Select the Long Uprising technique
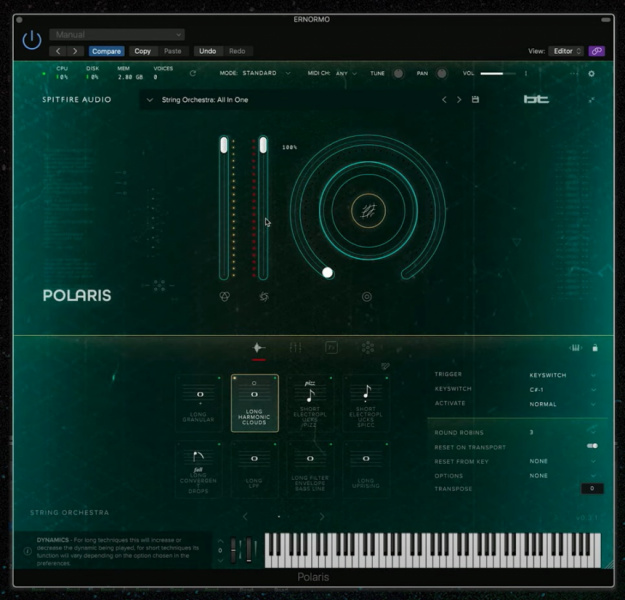This screenshot has height=600, width=625. pyautogui.click(x=366, y=469)
